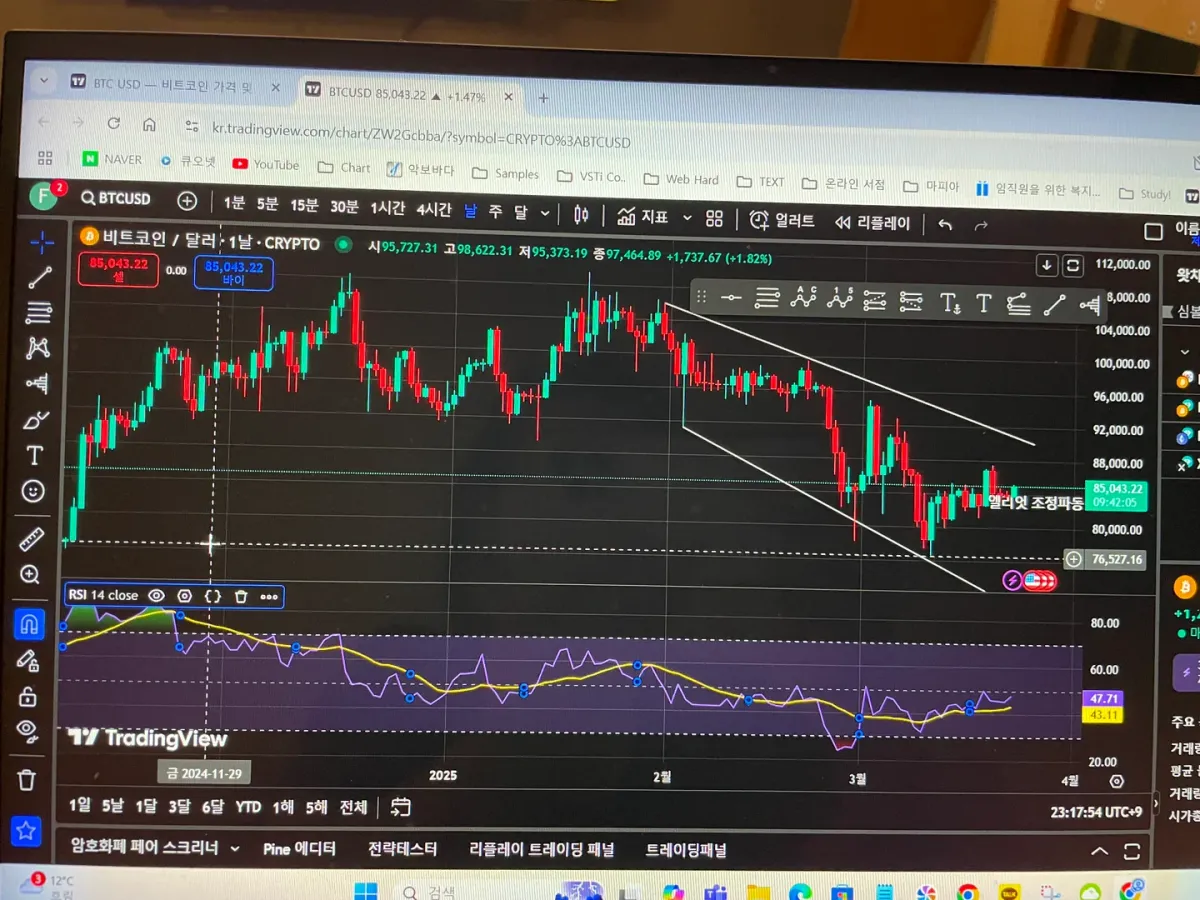Screen dimensions: 1200x900
Task: Remove the RSI indicator
Action: pos(241,596)
